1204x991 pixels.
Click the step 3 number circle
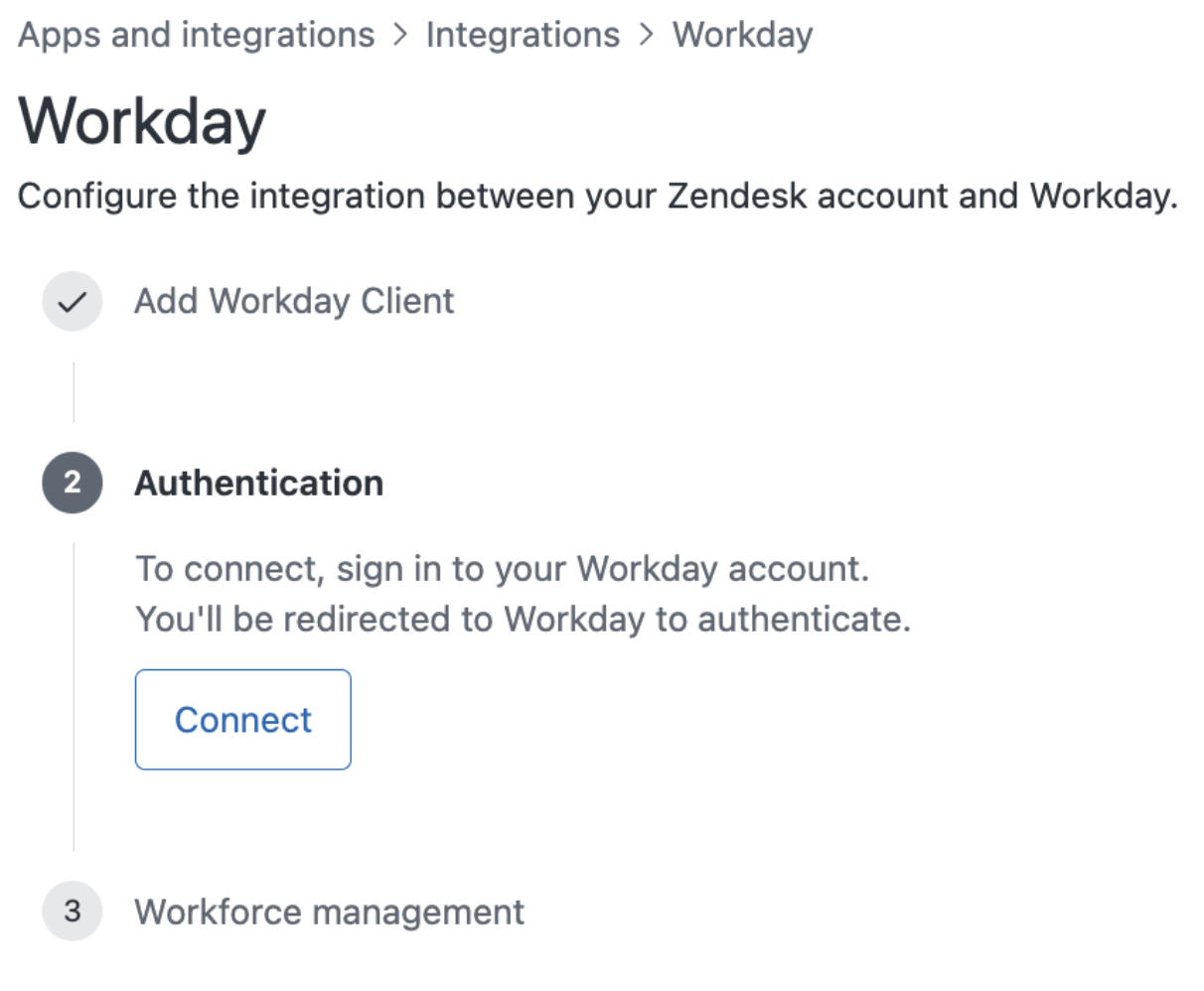[73, 912]
